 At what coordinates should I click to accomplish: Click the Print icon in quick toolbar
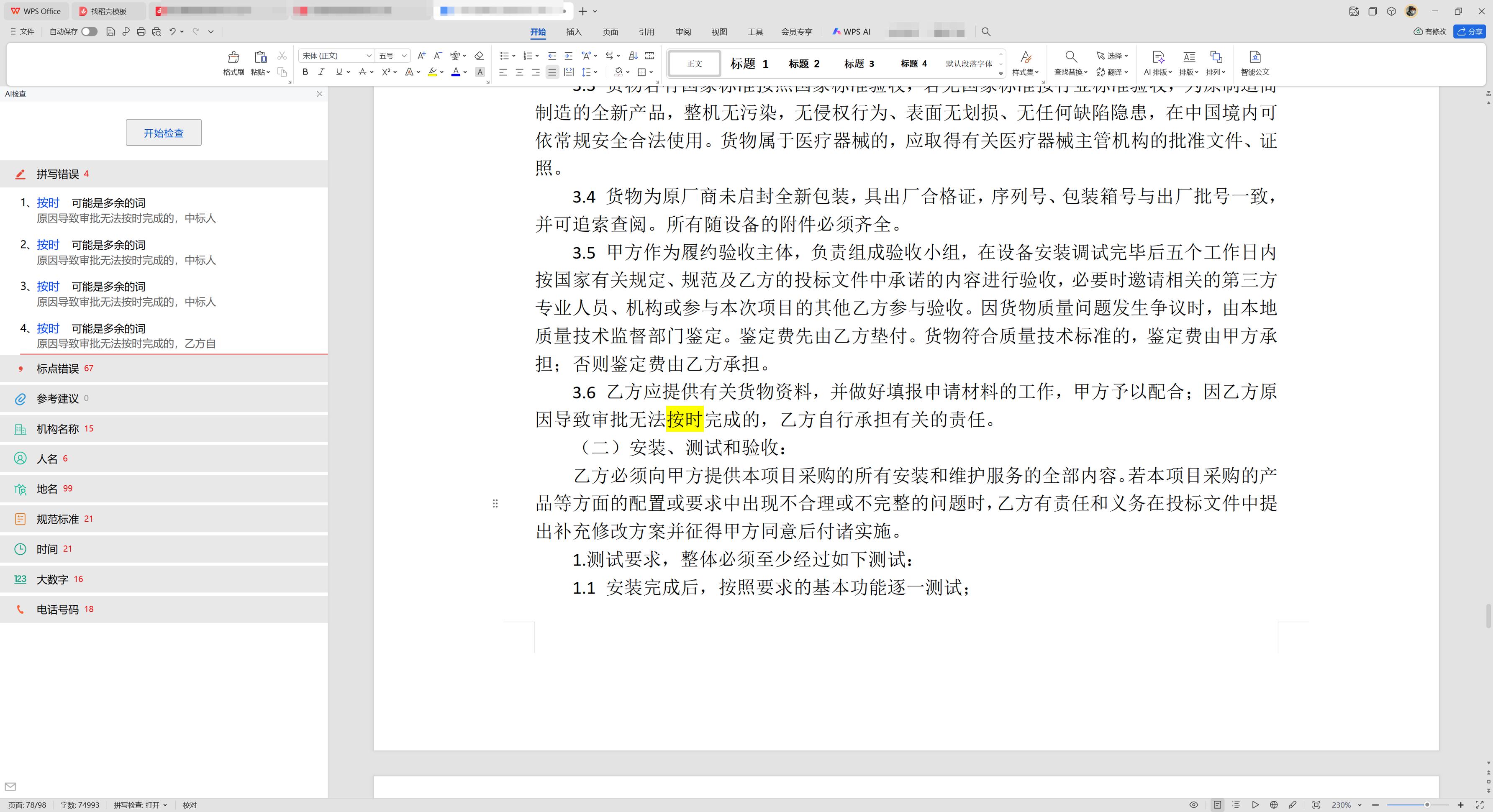(141, 32)
